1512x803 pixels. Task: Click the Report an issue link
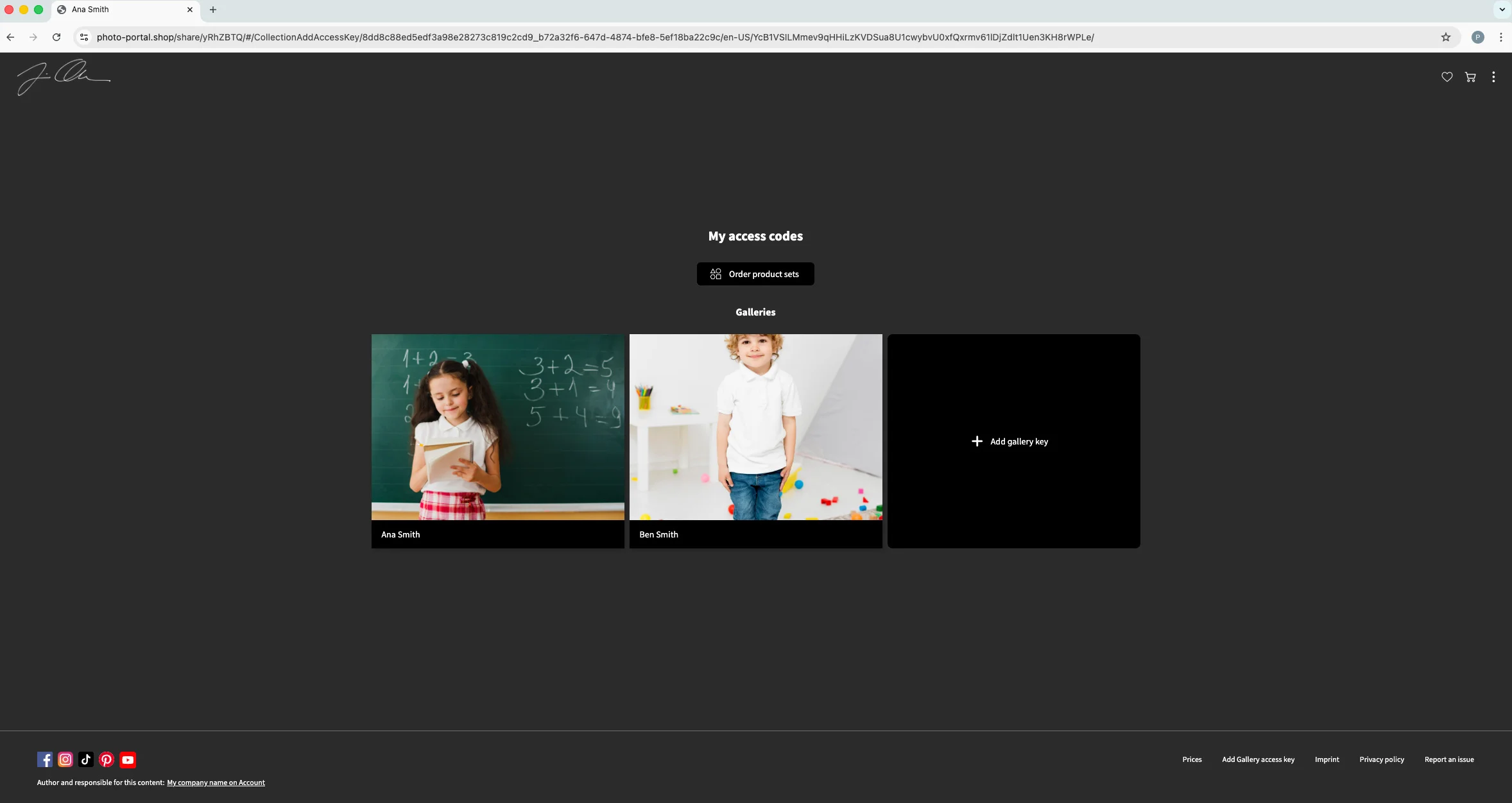pyautogui.click(x=1449, y=759)
